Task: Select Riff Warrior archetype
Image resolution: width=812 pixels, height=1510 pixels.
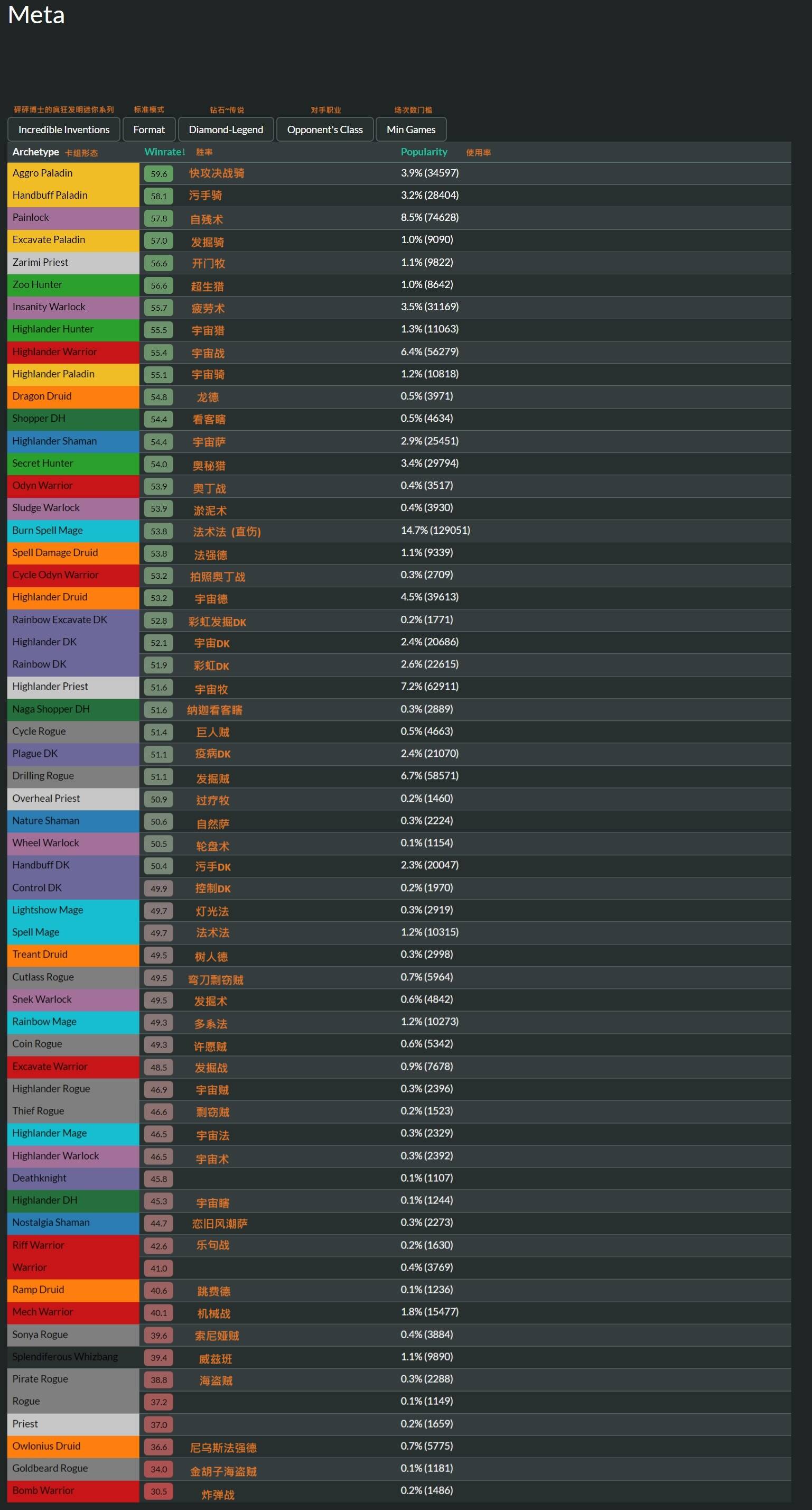Action: coord(73,1246)
